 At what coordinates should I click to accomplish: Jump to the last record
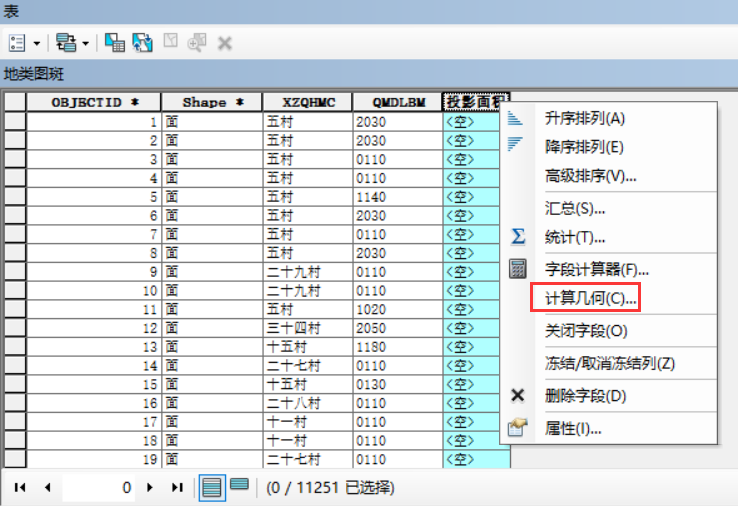[177, 487]
